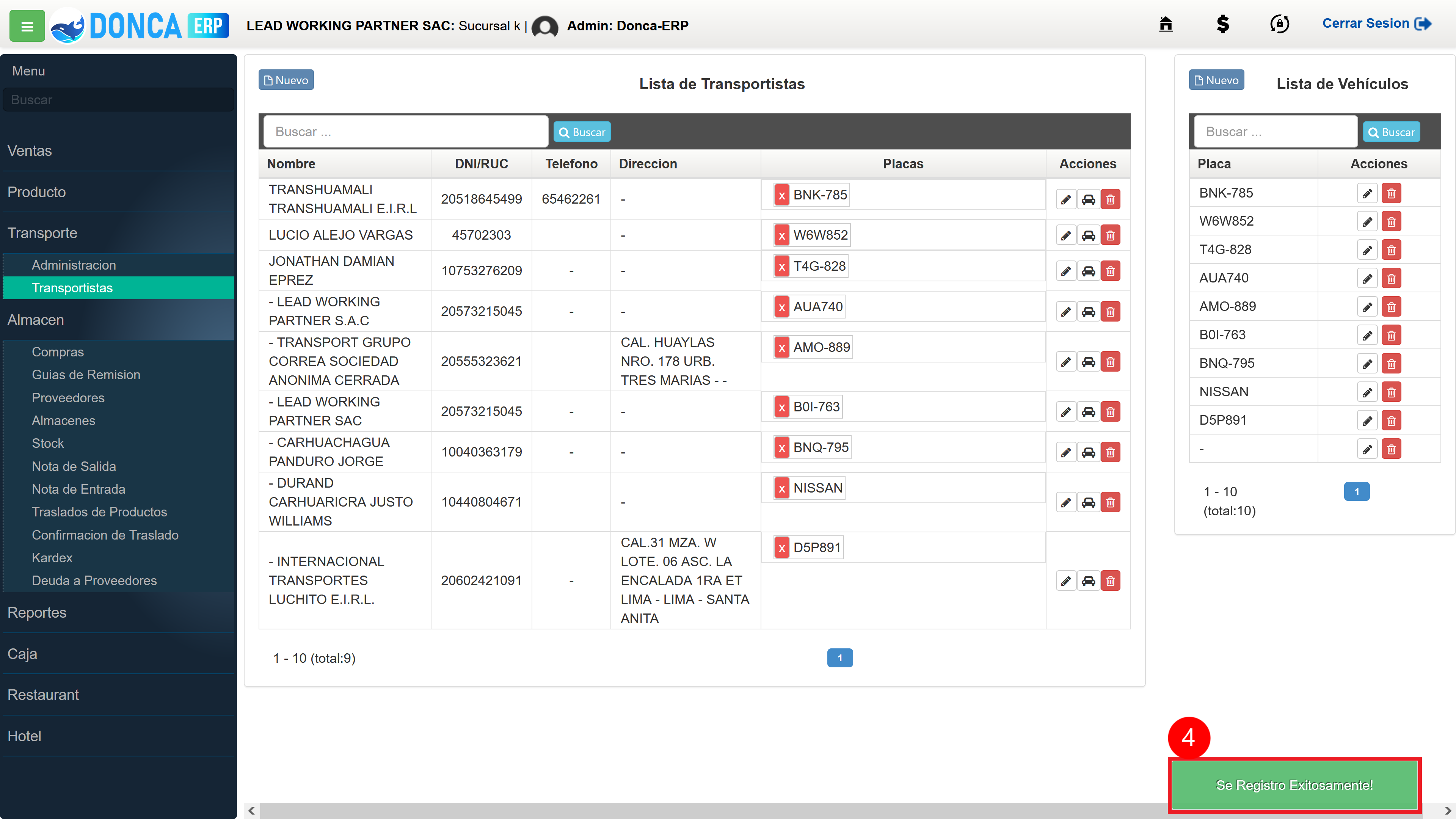Assign vehicle to LUCIO ALEJO VARGAS

point(1088,235)
